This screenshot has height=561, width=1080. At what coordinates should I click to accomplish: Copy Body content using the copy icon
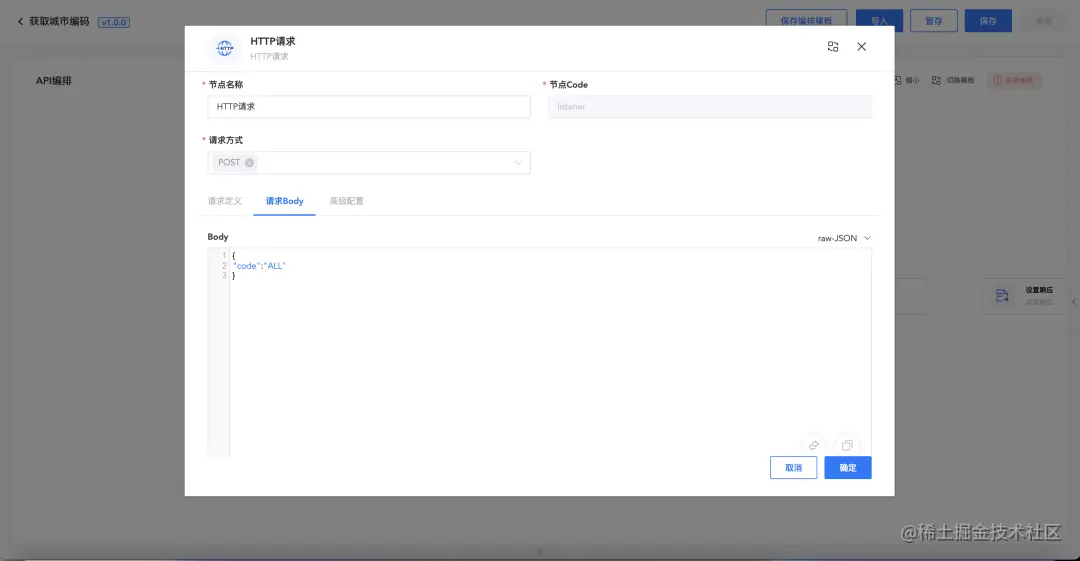coord(847,445)
